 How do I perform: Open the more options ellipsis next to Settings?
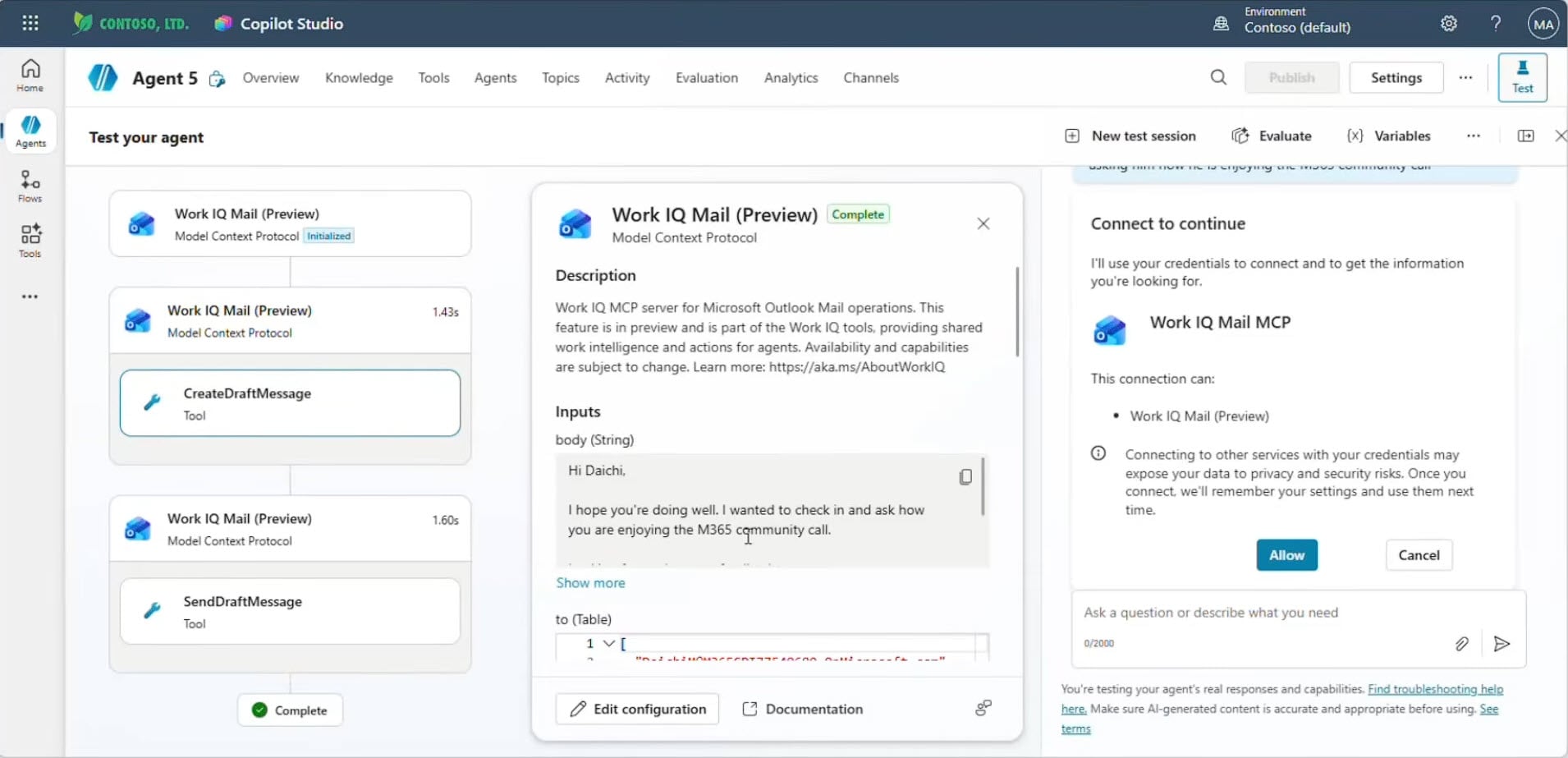point(1465,77)
